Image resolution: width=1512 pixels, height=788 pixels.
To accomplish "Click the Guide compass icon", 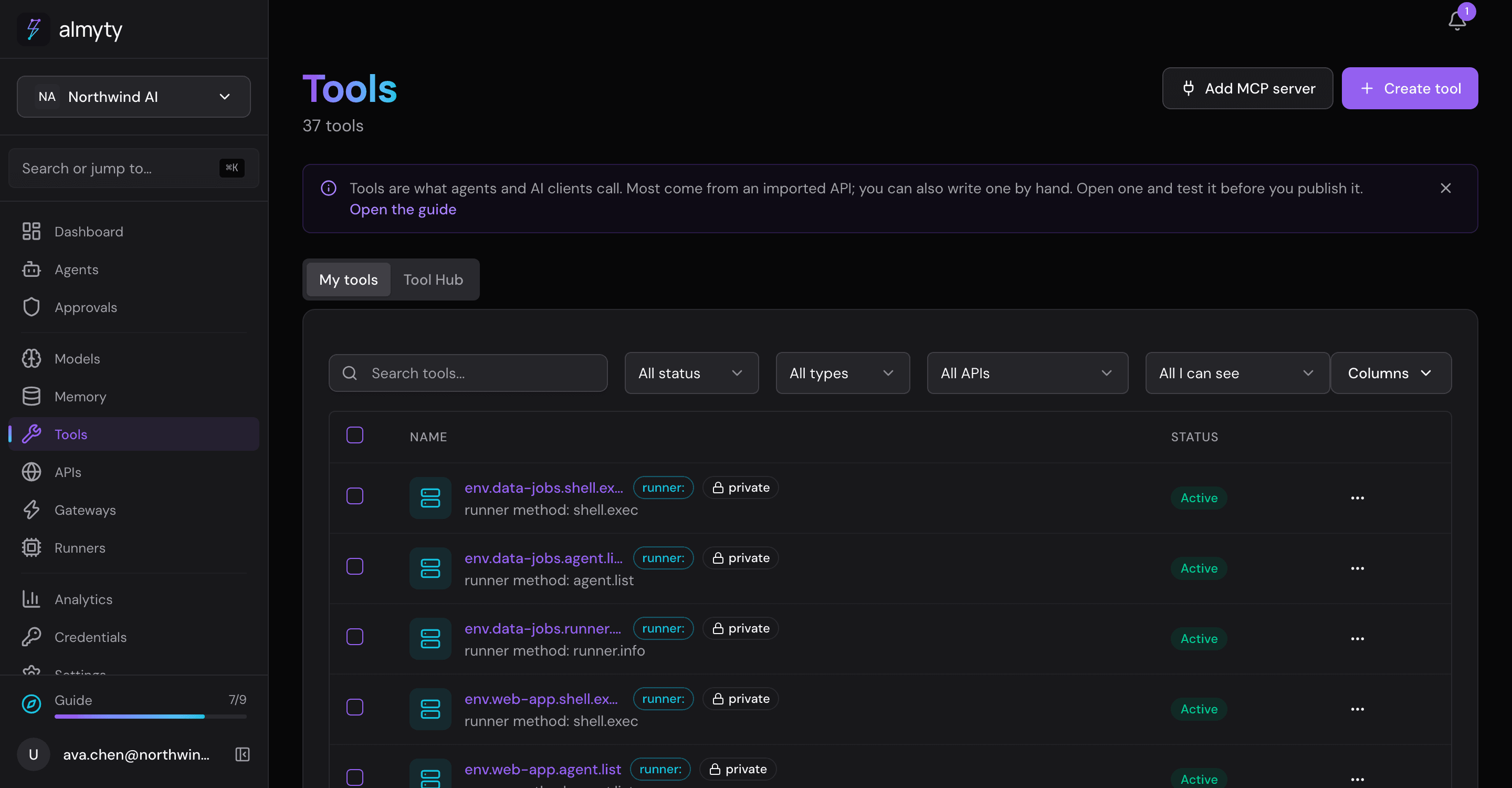I will 31,703.
